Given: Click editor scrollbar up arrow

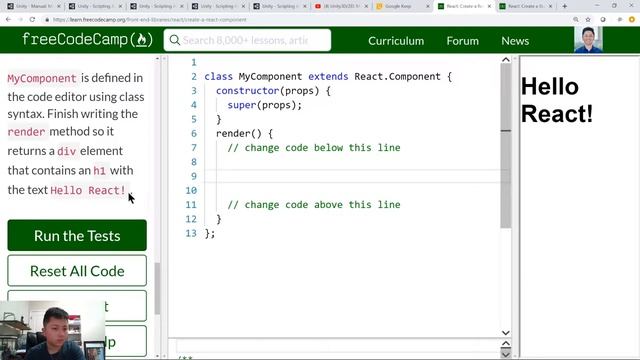Looking at the screenshot, I should click(x=506, y=60).
